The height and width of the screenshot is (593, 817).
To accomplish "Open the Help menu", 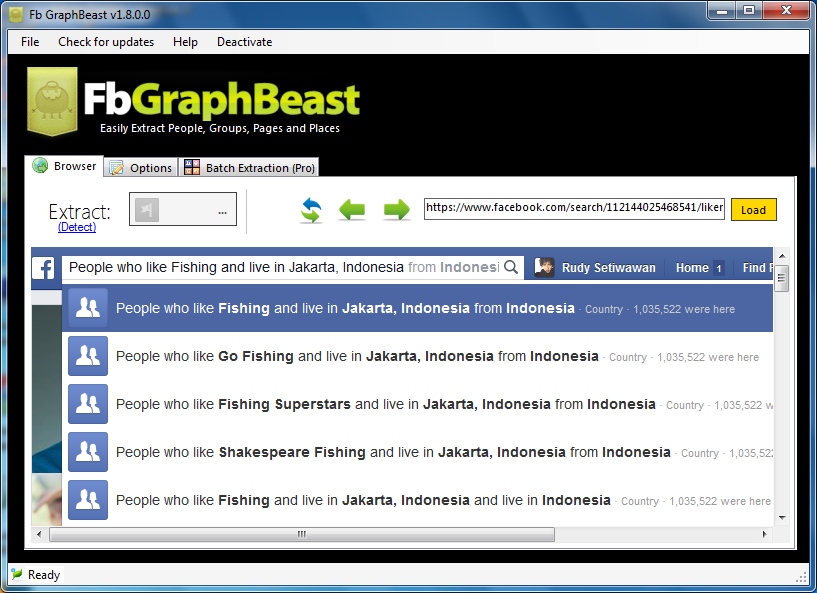I will pos(185,42).
